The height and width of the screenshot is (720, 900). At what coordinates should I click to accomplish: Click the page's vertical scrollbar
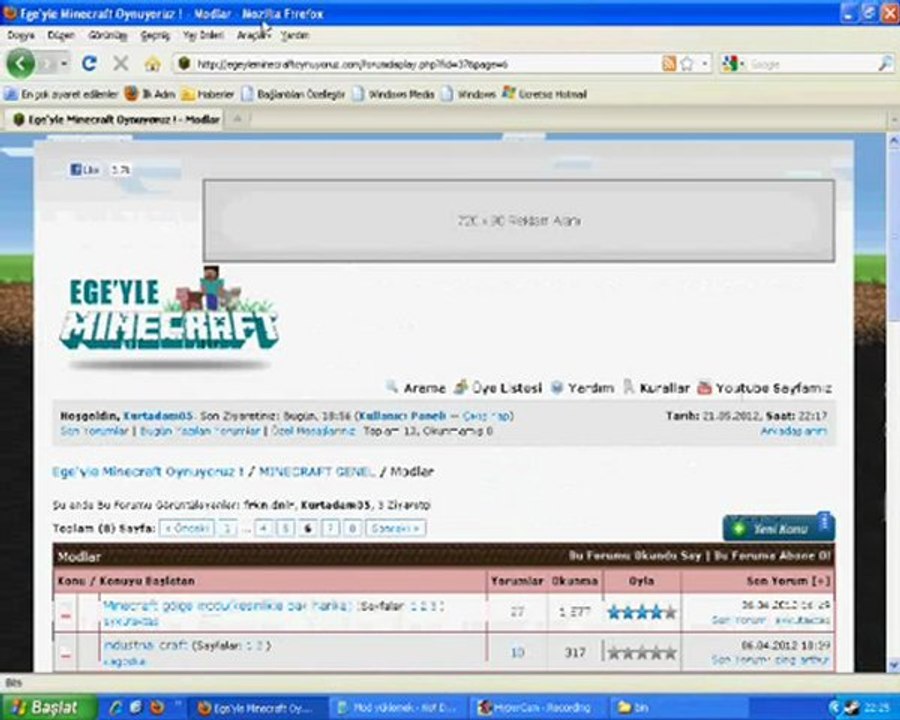pos(893,402)
